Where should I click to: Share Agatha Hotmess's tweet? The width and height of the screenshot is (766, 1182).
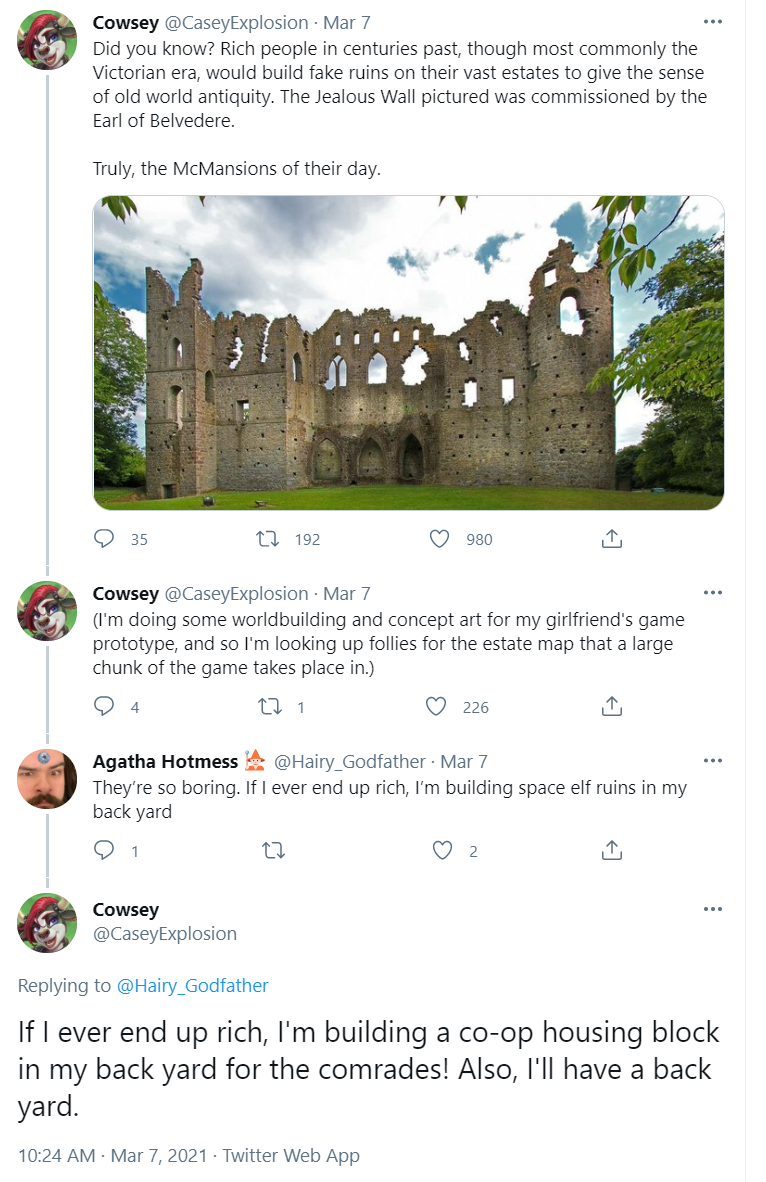[x=612, y=850]
